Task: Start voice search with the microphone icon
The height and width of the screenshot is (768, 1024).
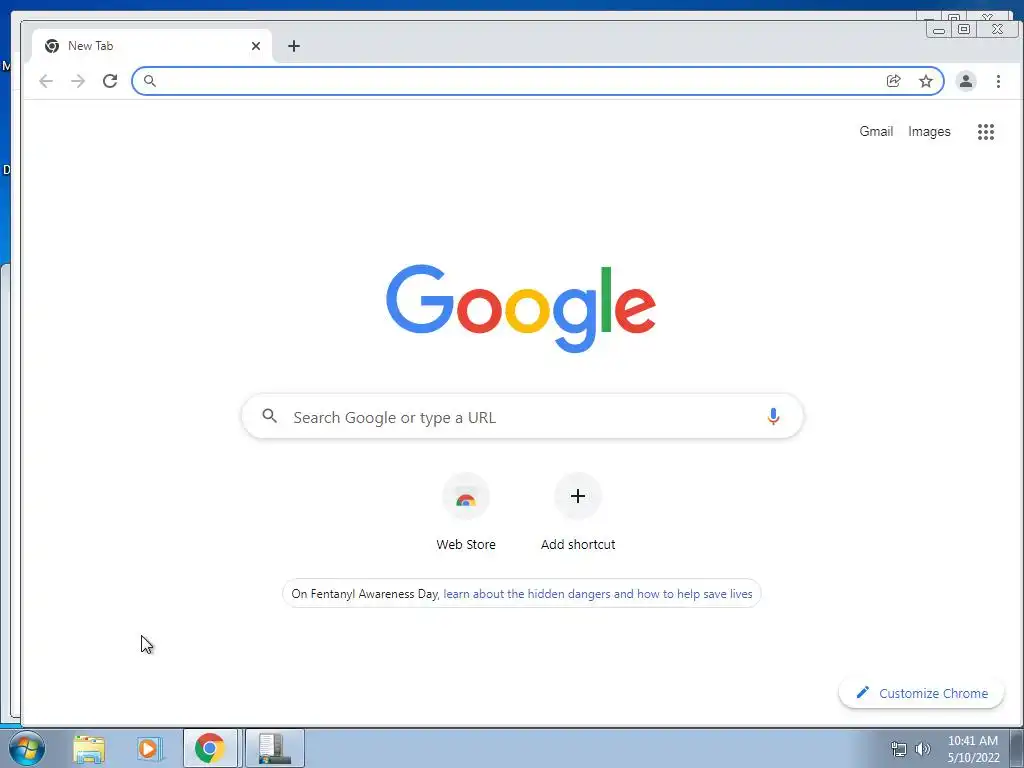Action: coord(773,417)
